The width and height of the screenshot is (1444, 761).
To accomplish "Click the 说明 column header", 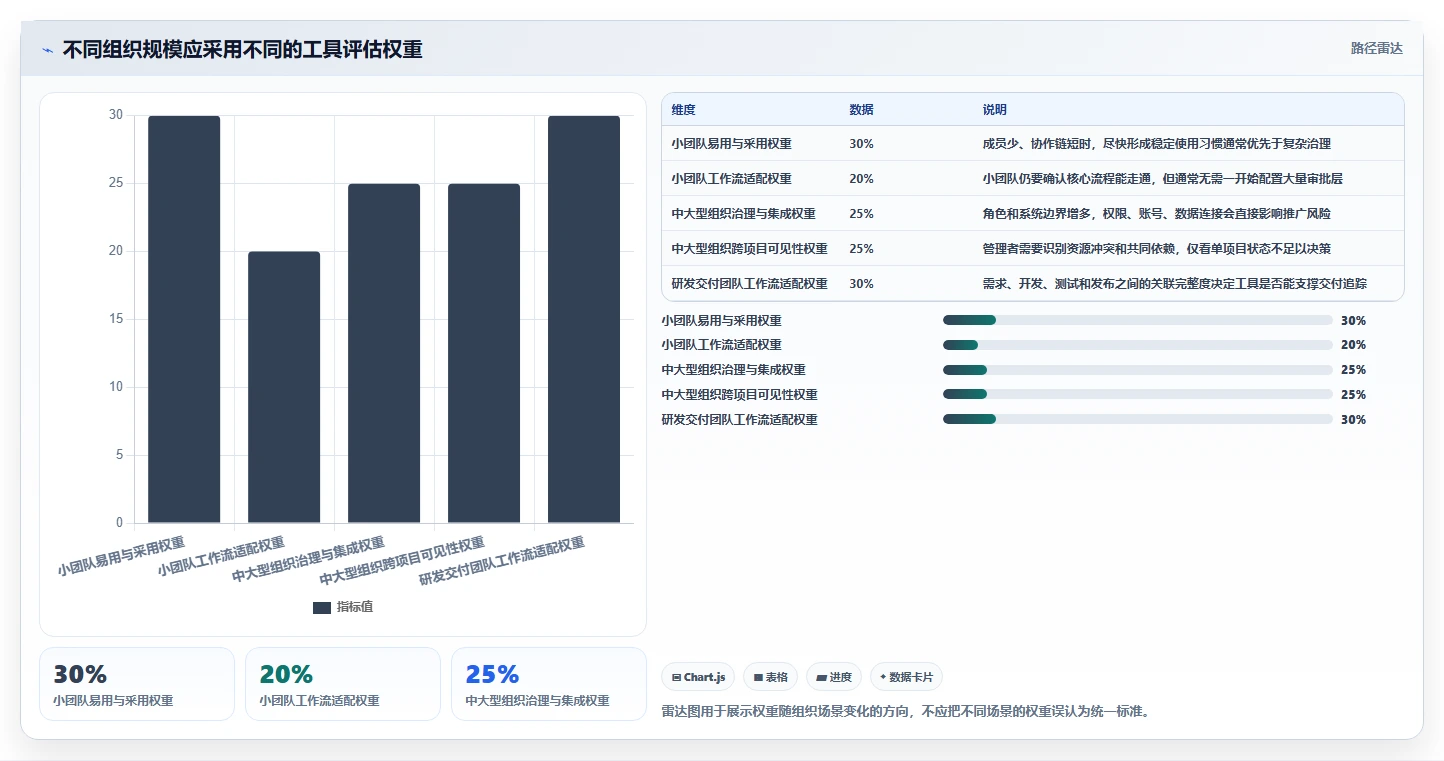I will (x=995, y=110).
